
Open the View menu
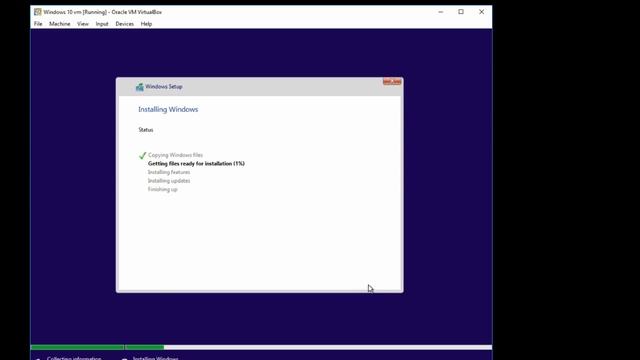tap(83, 24)
